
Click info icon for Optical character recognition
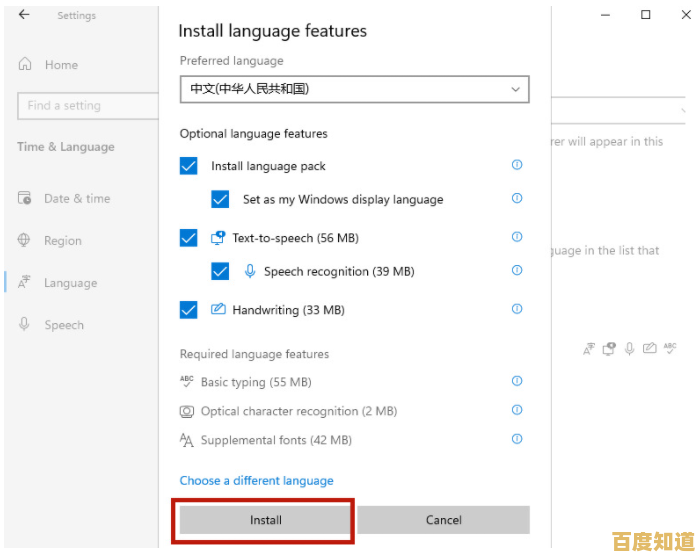[517, 410]
